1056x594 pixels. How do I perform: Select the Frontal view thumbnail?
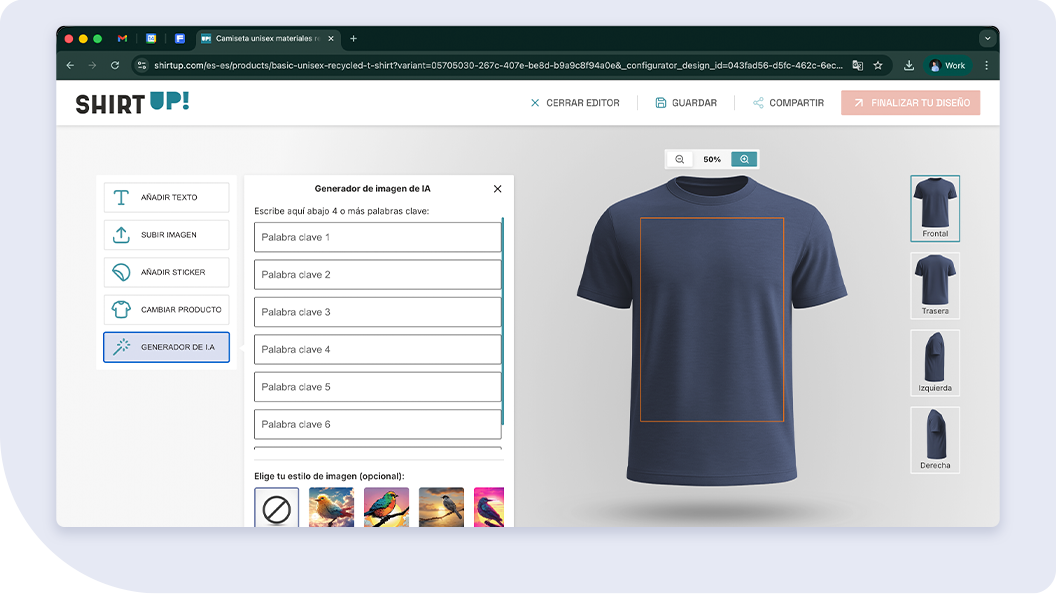pos(935,208)
